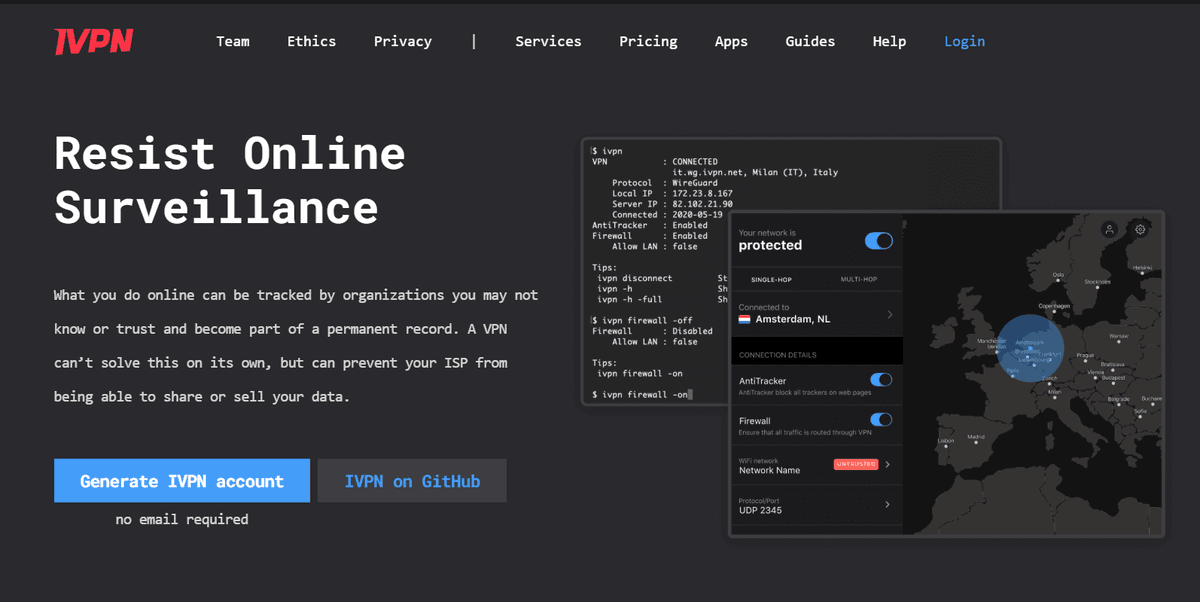Open the Privacy menu item
The image size is (1200, 602).
pyautogui.click(x=403, y=41)
